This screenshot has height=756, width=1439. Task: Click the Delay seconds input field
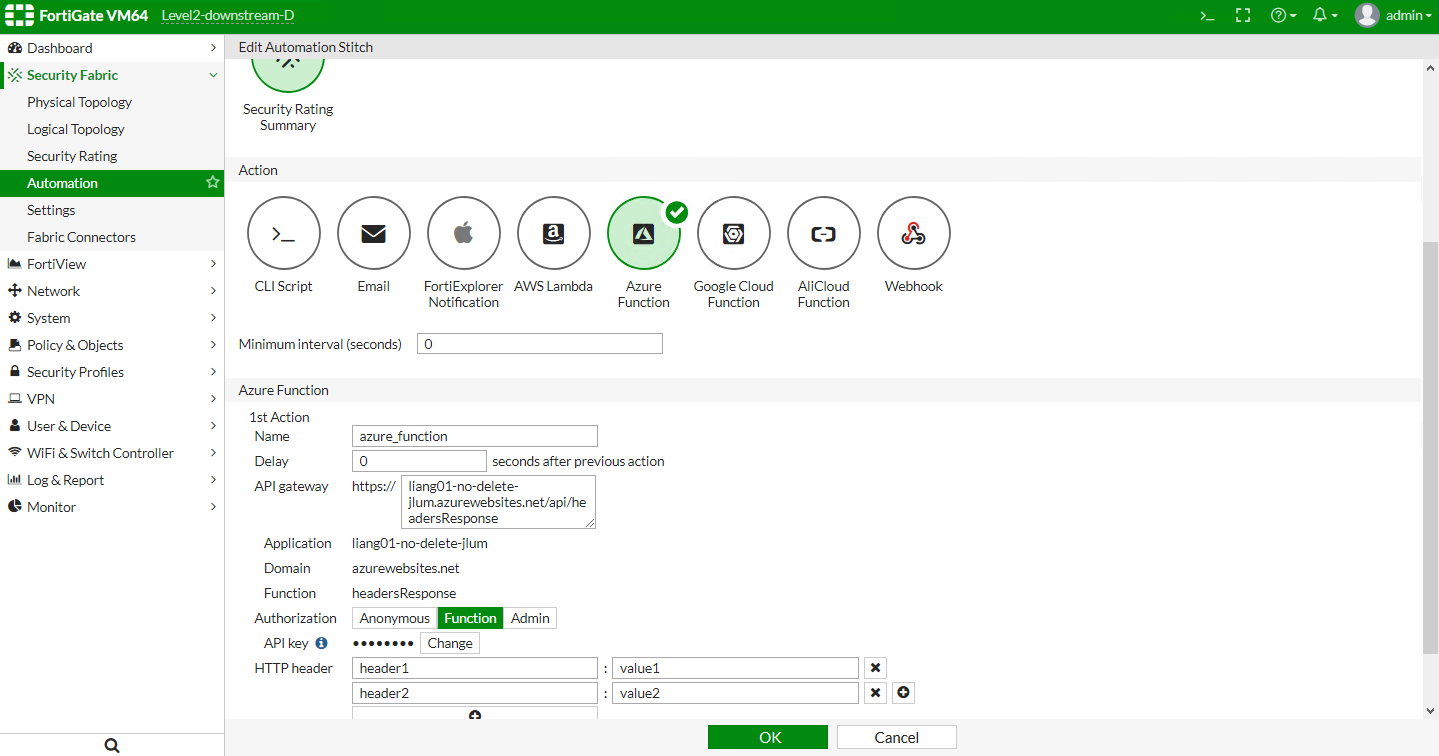click(419, 461)
